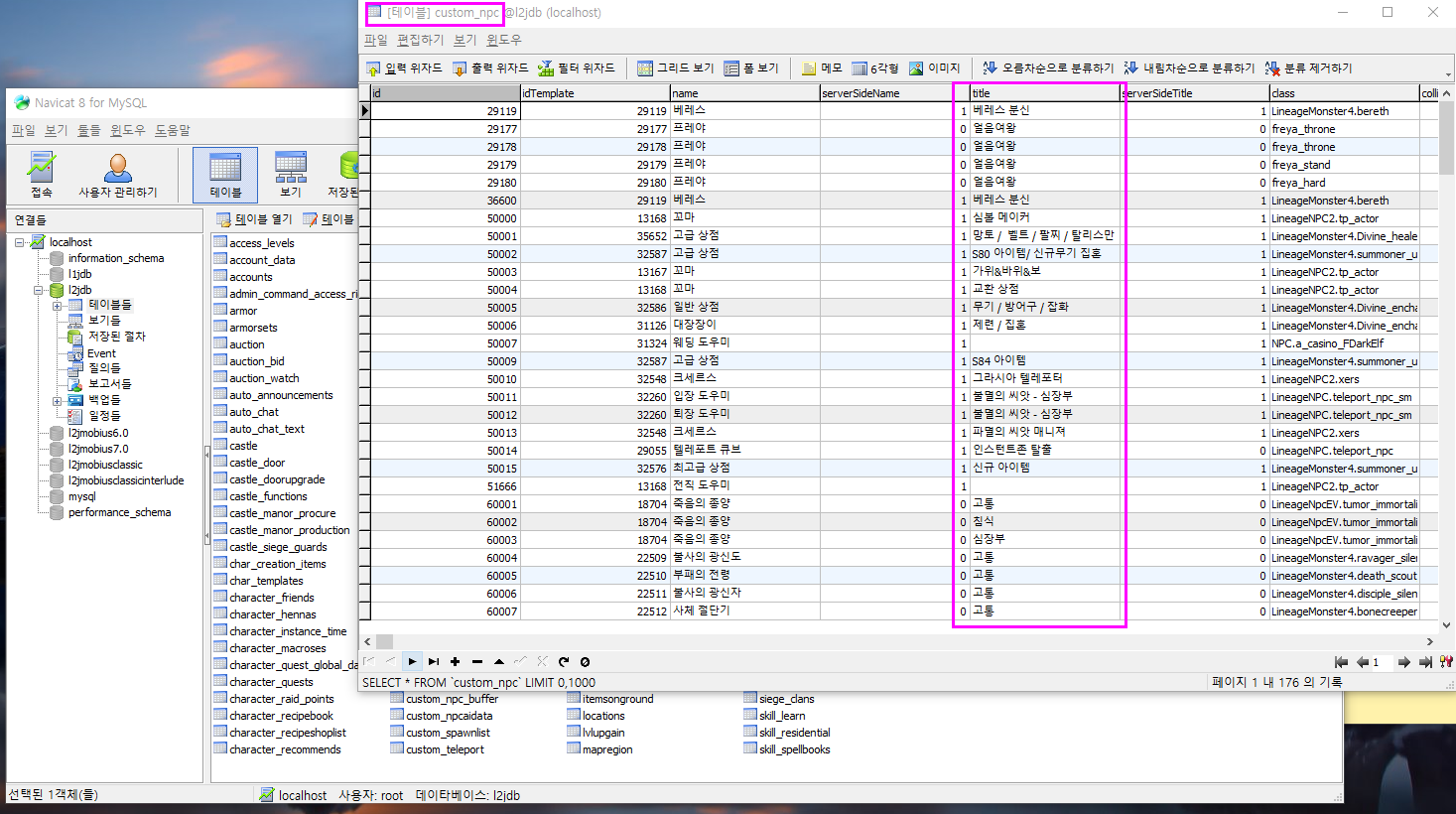1456x814 pixels.
Task: Launch the 출력 위자드 export wizard
Action: click(x=490, y=68)
